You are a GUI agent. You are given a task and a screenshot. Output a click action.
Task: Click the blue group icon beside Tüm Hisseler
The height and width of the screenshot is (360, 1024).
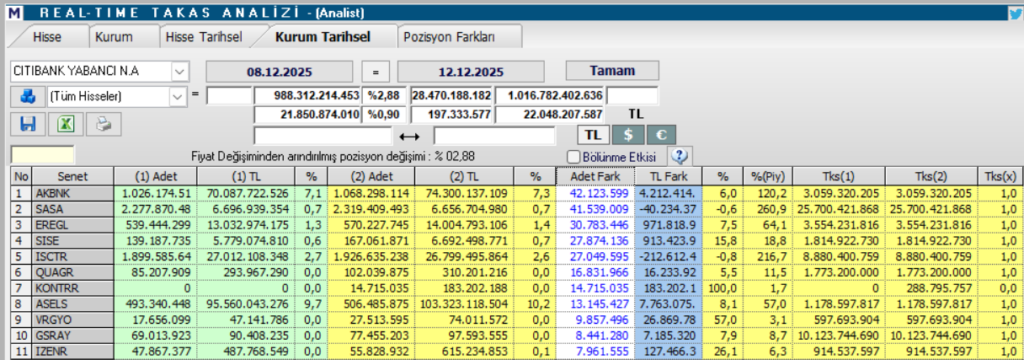point(27,97)
